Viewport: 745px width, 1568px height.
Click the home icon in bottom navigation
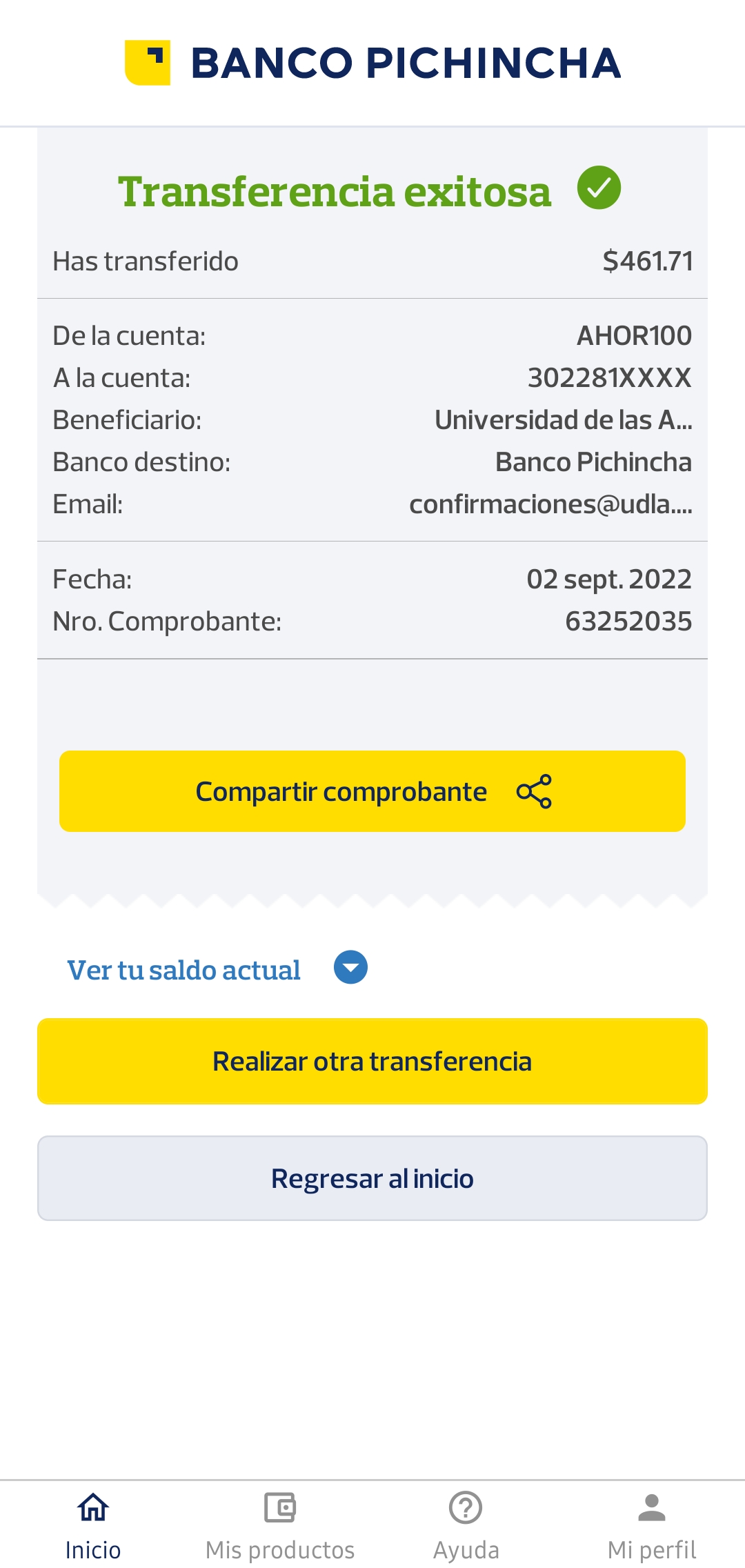(x=93, y=1507)
